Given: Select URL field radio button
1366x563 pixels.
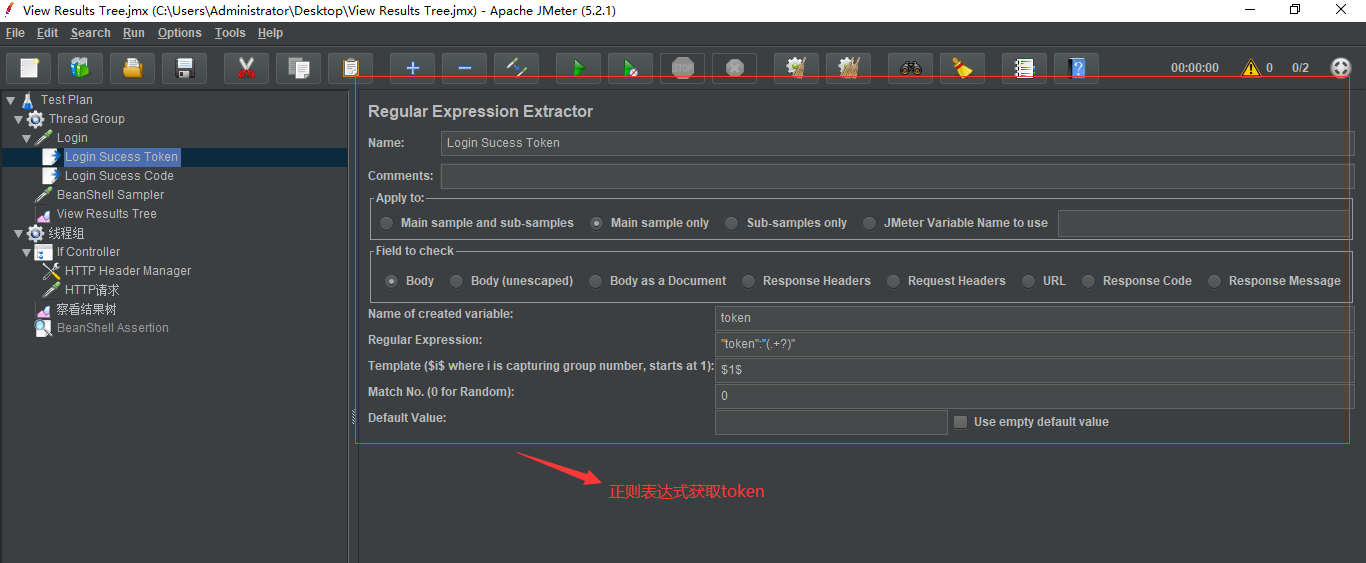Looking at the screenshot, I should 1029,281.
